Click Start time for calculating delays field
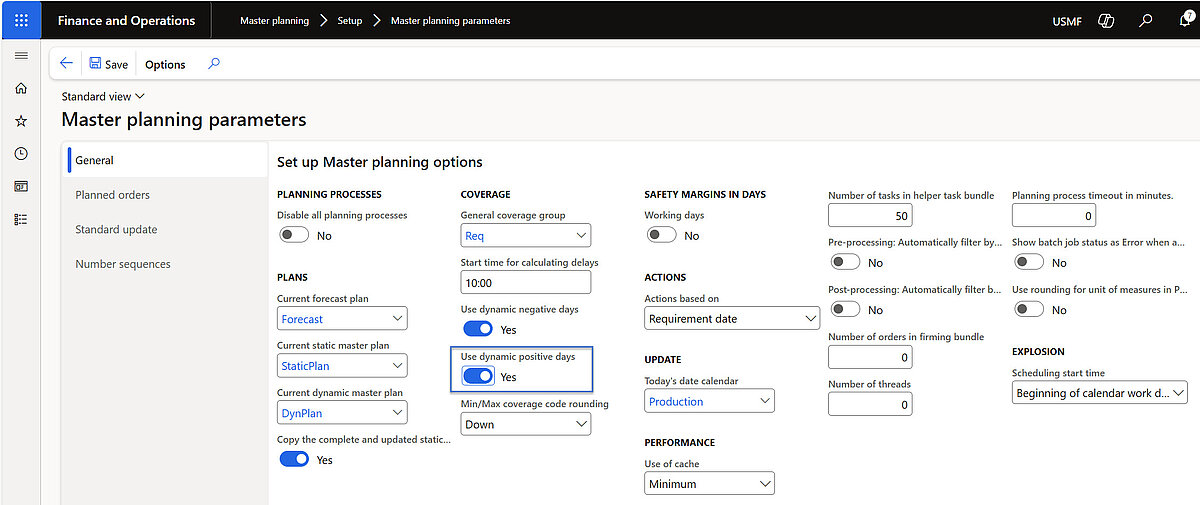The width and height of the screenshot is (1200, 505). point(526,283)
